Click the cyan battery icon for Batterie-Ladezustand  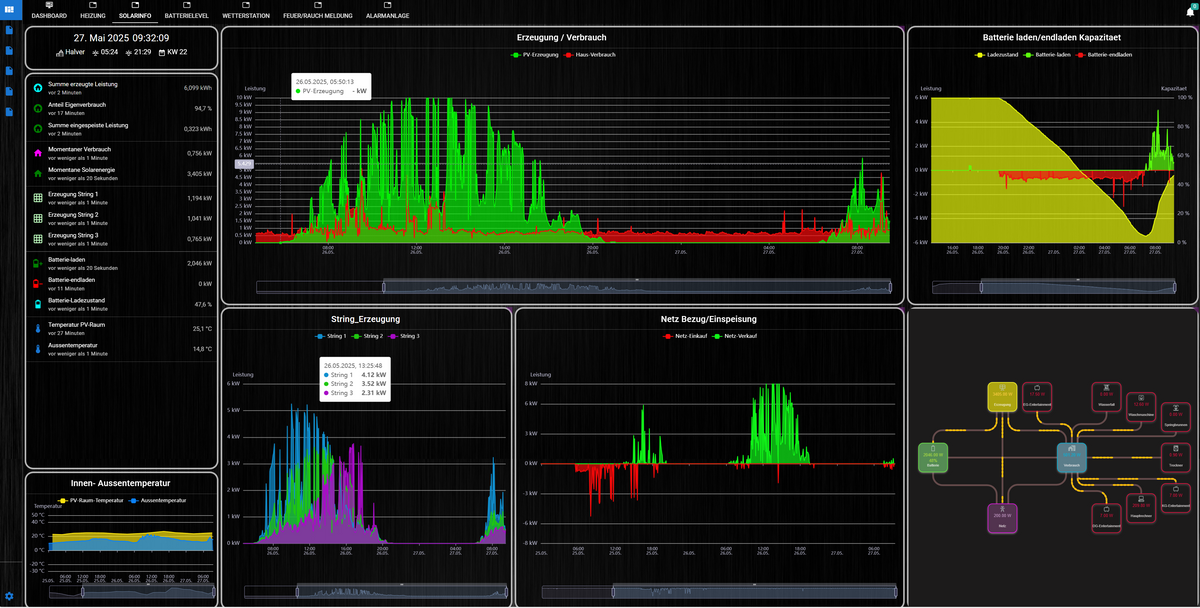tap(38, 304)
